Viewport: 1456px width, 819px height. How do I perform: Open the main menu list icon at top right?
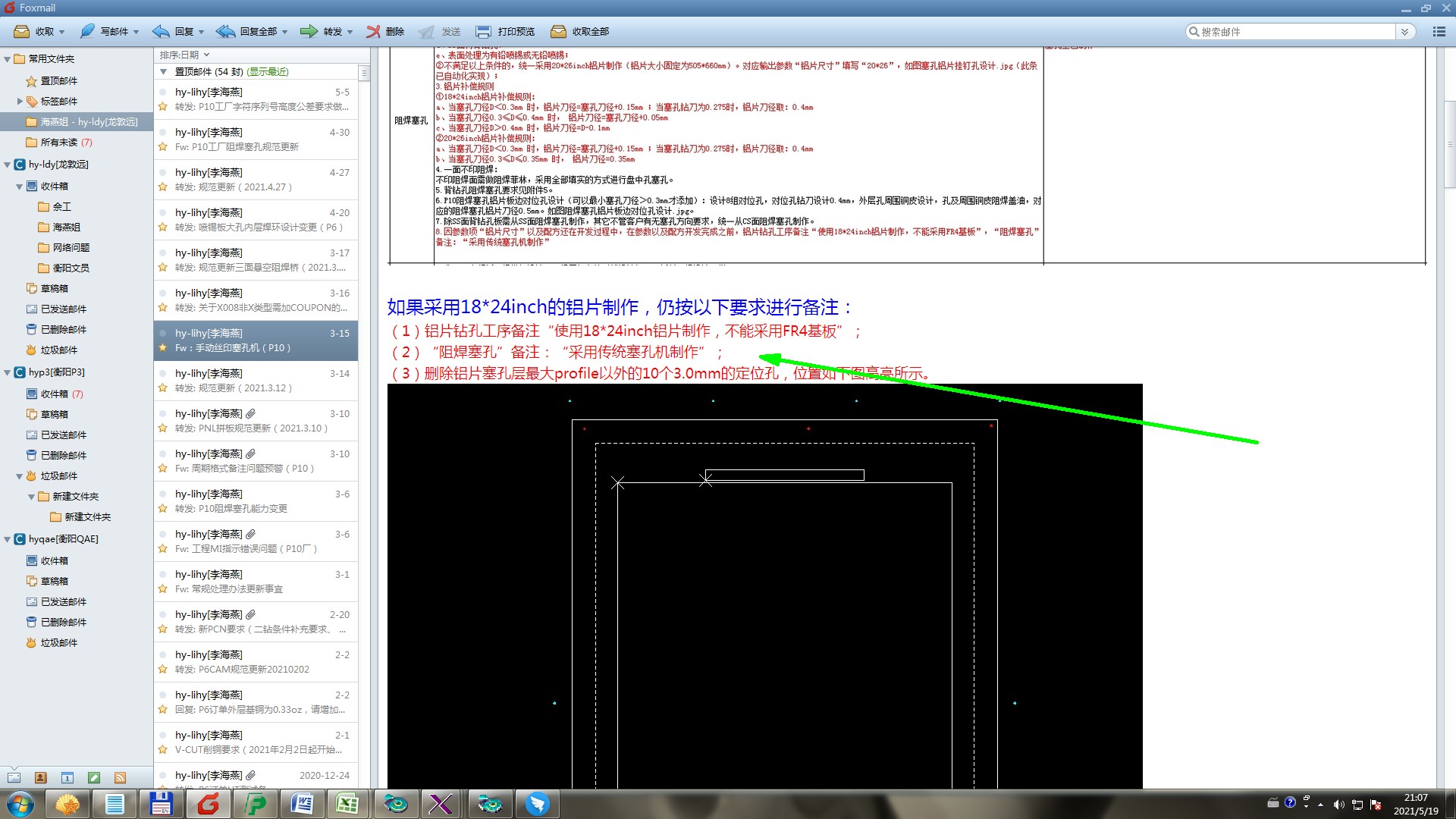1439,31
